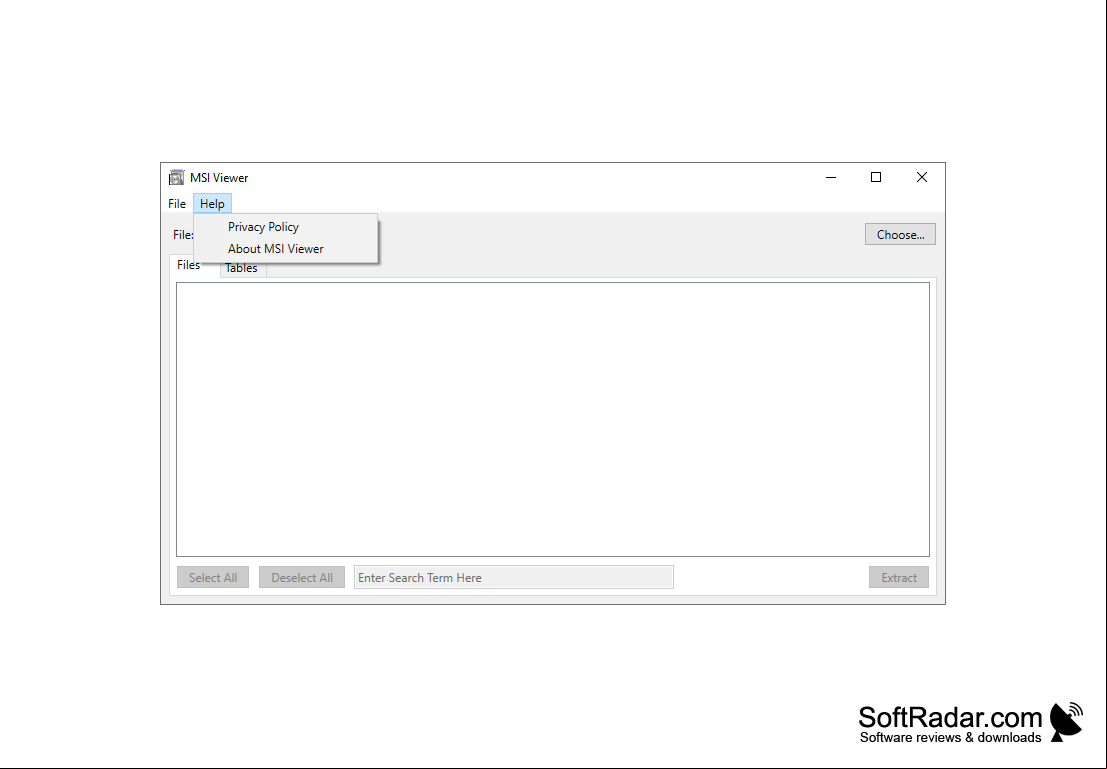Click the Select All button
The image size is (1107, 769).
pos(213,578)
